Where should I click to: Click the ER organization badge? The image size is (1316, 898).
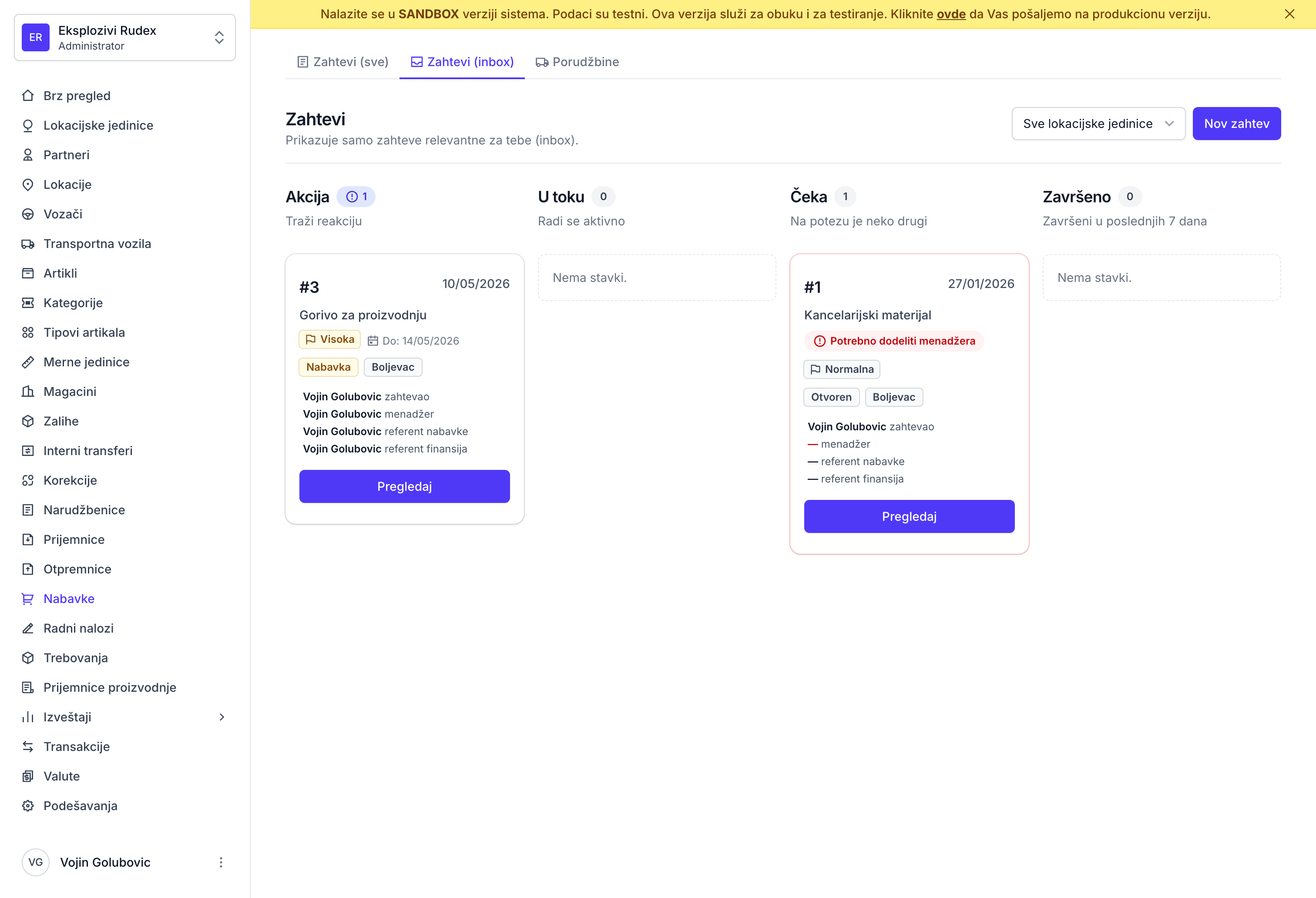pyautogui.click(x=36, y=37)
